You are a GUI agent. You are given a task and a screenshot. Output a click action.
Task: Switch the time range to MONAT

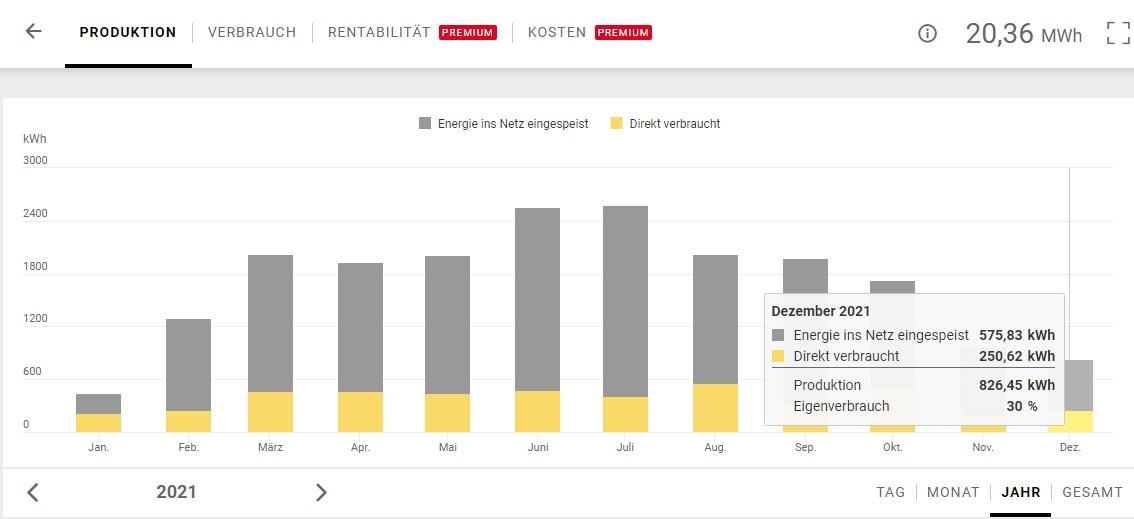pyautogui.click(x=953, y=492)
